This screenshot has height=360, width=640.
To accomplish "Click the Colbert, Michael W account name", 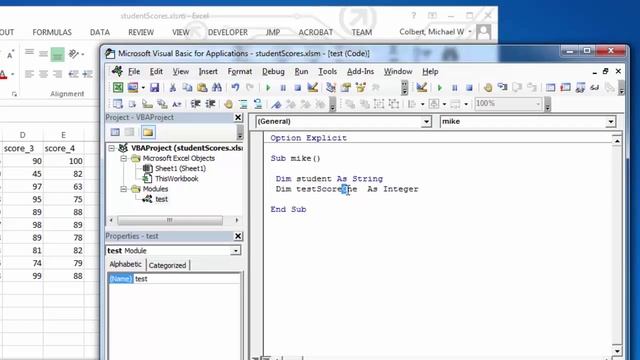I will click(x=431, y=32).
